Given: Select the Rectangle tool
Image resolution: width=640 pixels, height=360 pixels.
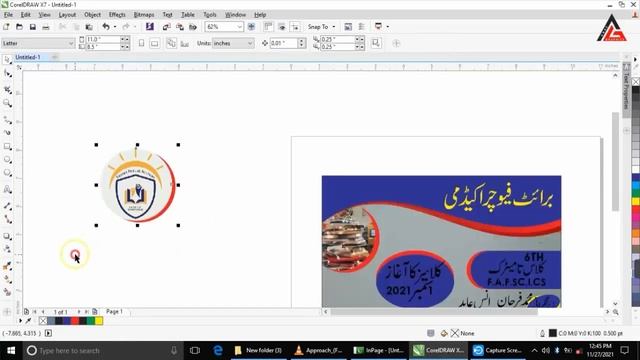Looking at the screenshot, I should (7, 146).
